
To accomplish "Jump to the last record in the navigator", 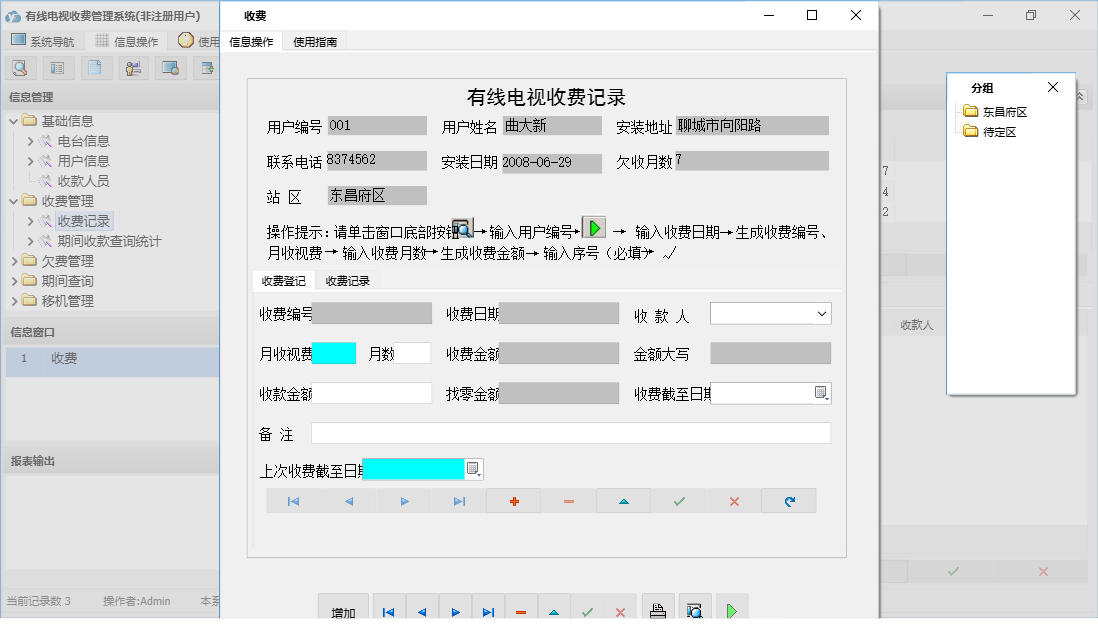I will click(458, 500).
